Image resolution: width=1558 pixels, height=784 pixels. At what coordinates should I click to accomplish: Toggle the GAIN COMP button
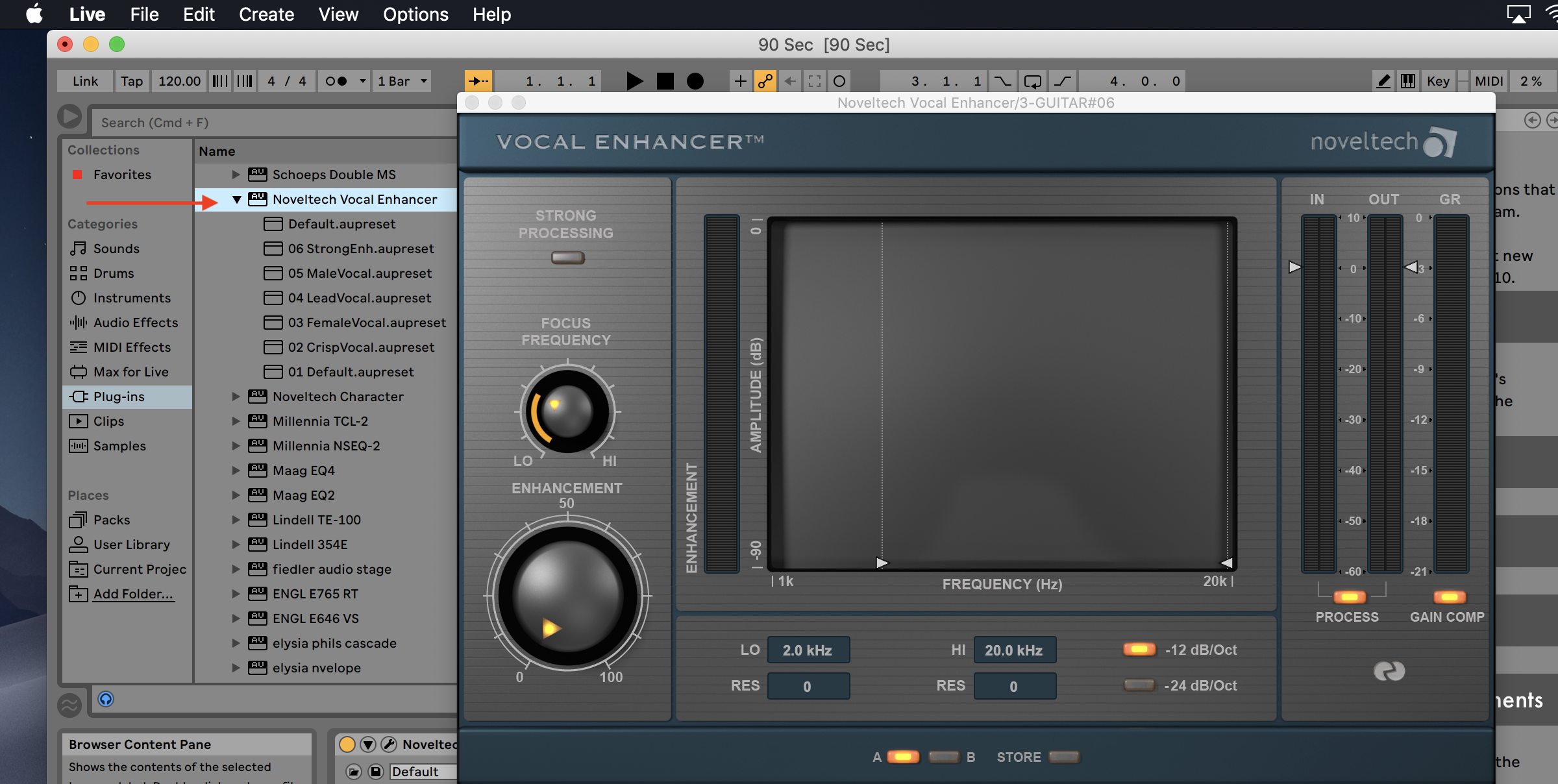(1449, 597)
